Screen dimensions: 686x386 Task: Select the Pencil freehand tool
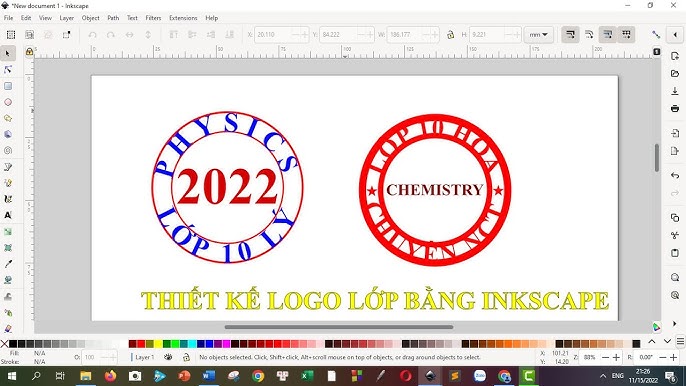8,183
